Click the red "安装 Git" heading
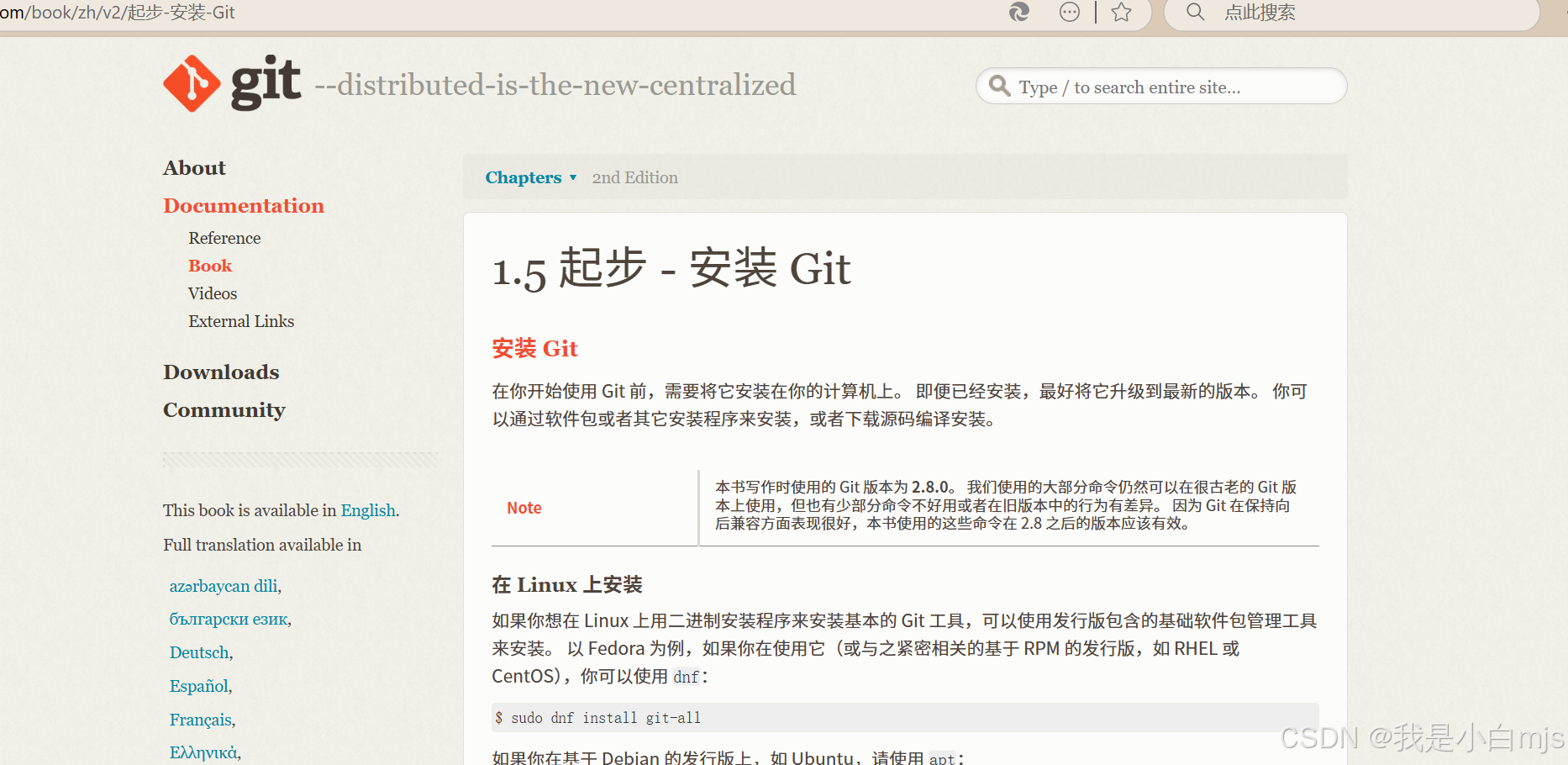Image resolution: width=1568 pixels, height=765 pixels. [x=534, y=348]
